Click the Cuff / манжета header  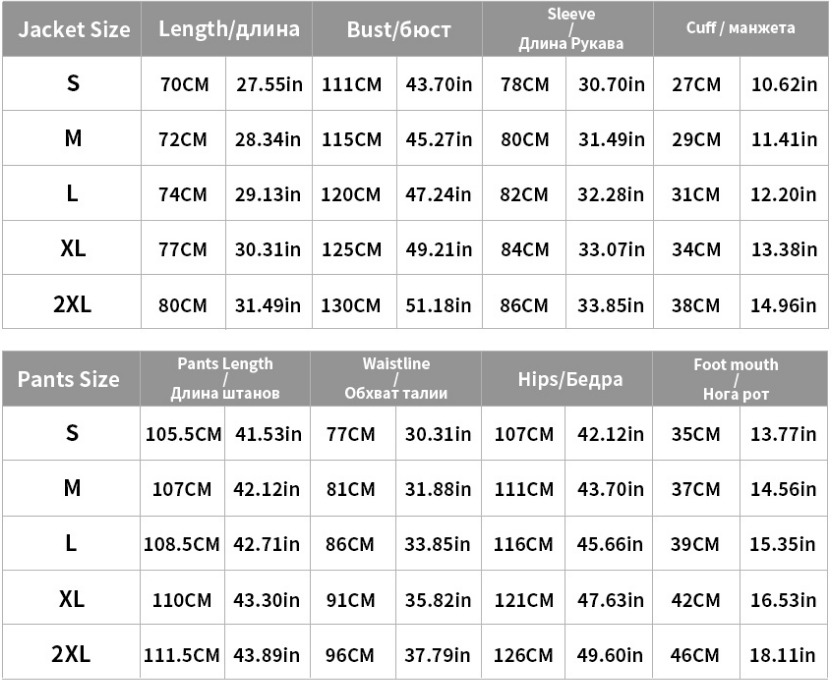(741, 28)
